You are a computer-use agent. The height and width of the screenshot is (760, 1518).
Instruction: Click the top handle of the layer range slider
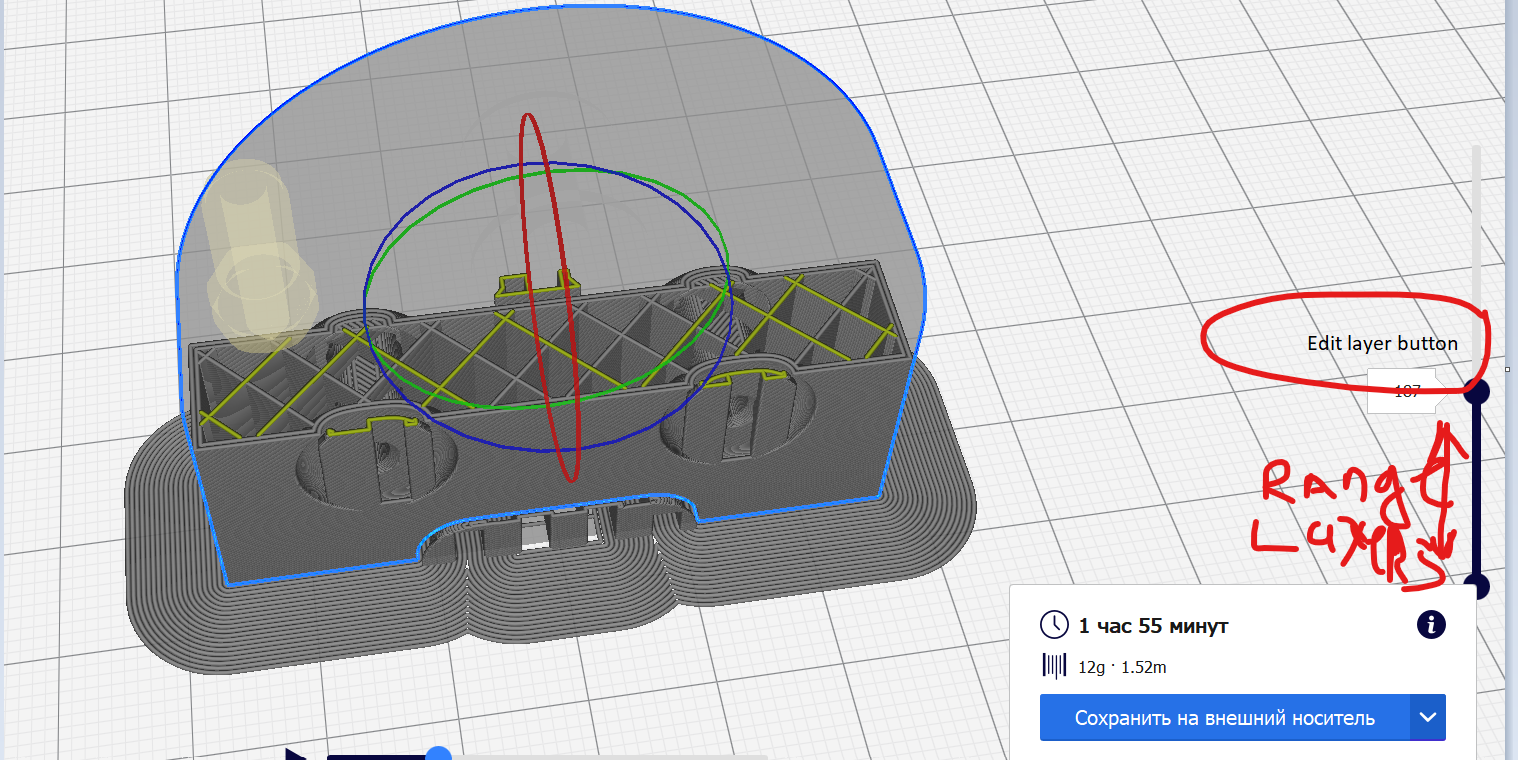point(1475,392)
